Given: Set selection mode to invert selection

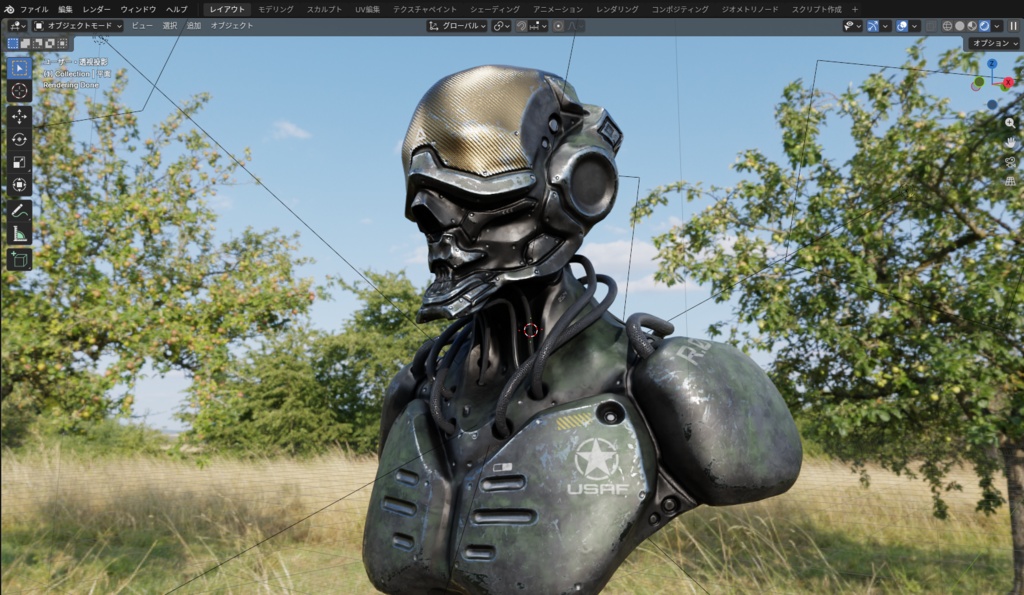Looking at the screenshot, I should tap(50, 43).
